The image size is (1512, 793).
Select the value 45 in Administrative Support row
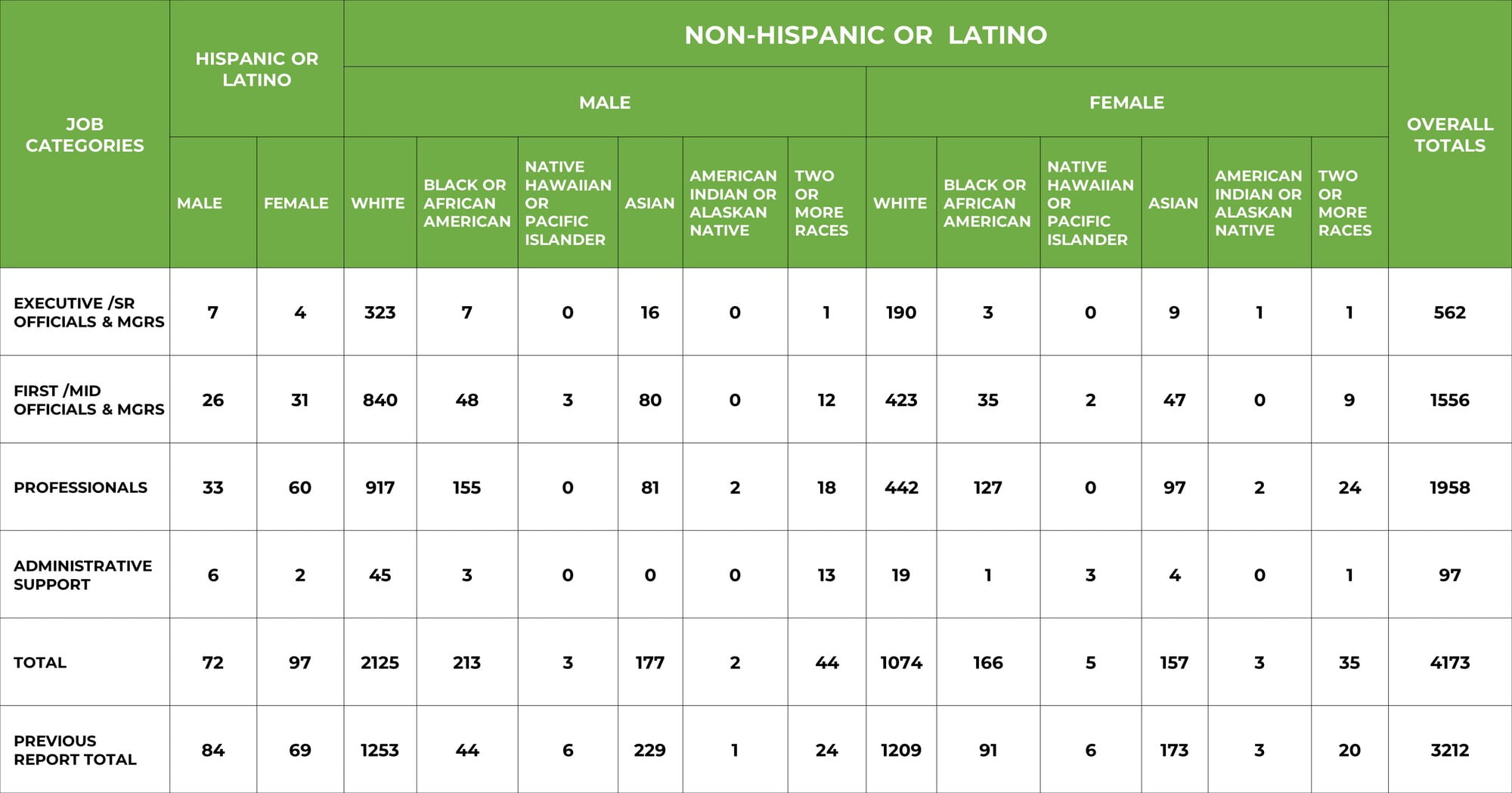(380, 575)
